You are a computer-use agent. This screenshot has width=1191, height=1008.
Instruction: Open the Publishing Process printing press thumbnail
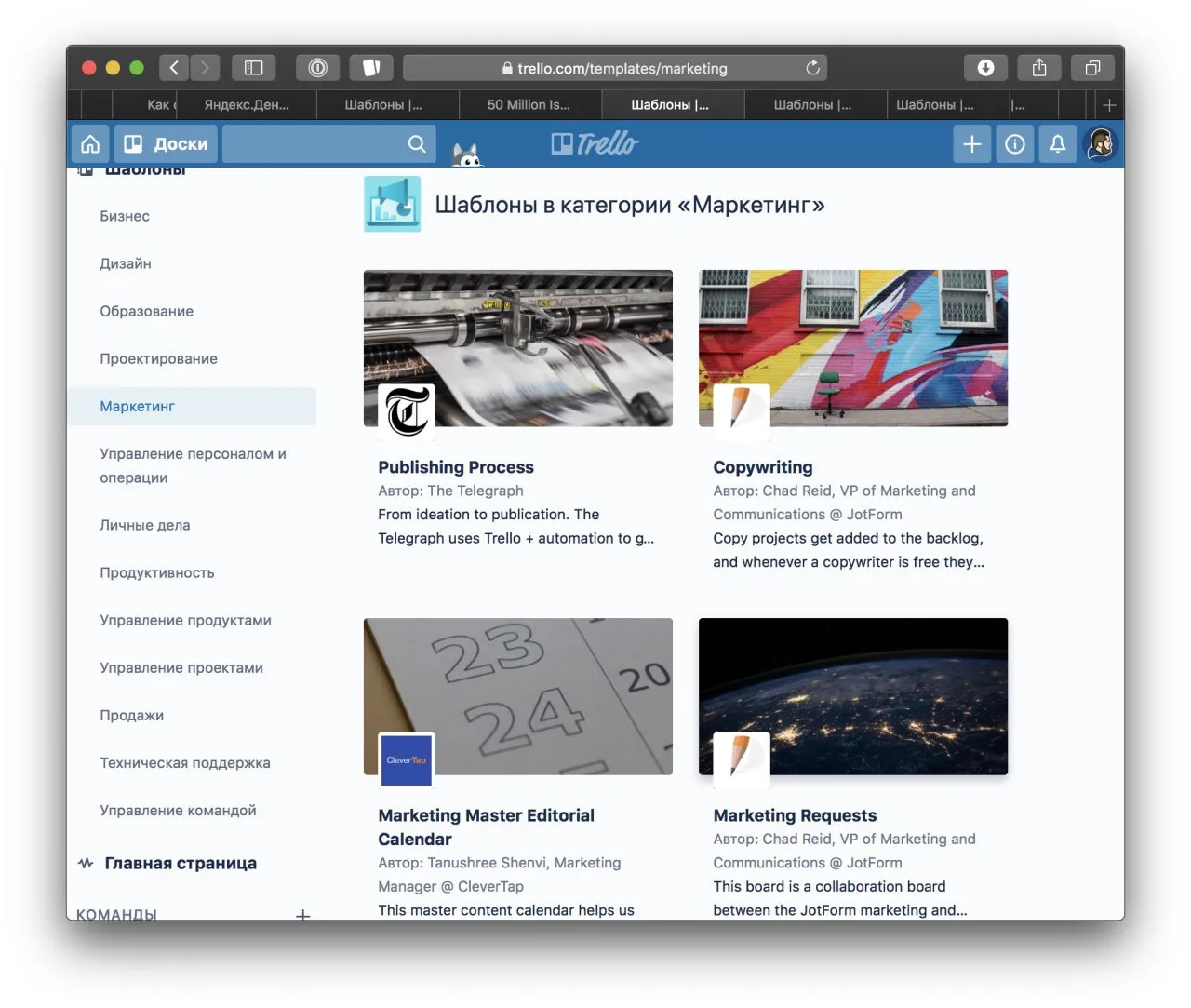pos(518,348)
